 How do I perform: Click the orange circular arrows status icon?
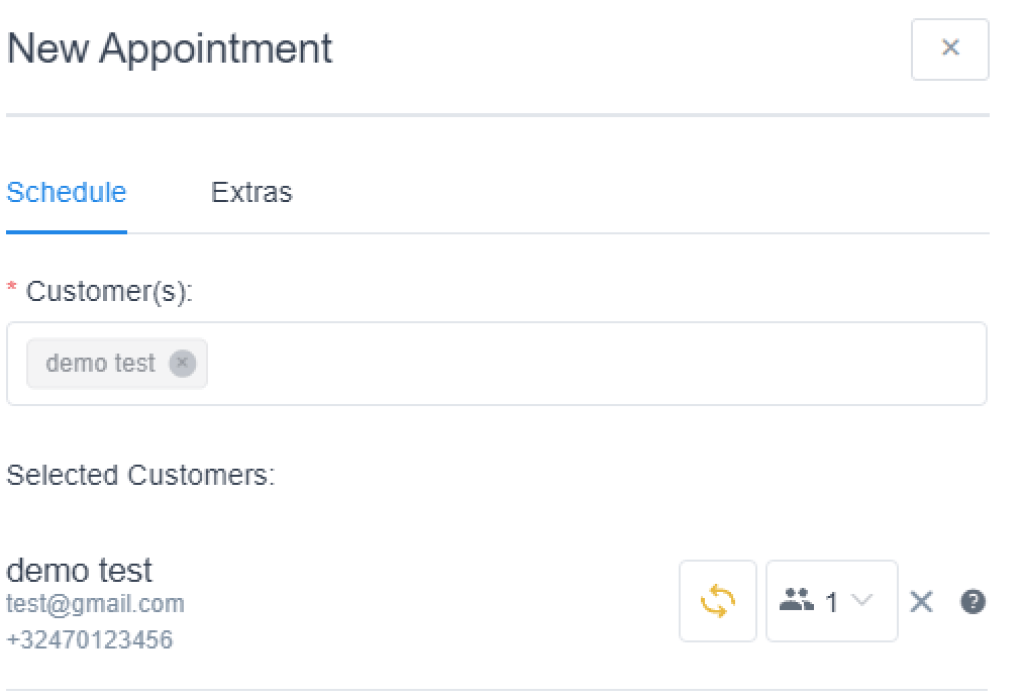(x=717, y=601)
